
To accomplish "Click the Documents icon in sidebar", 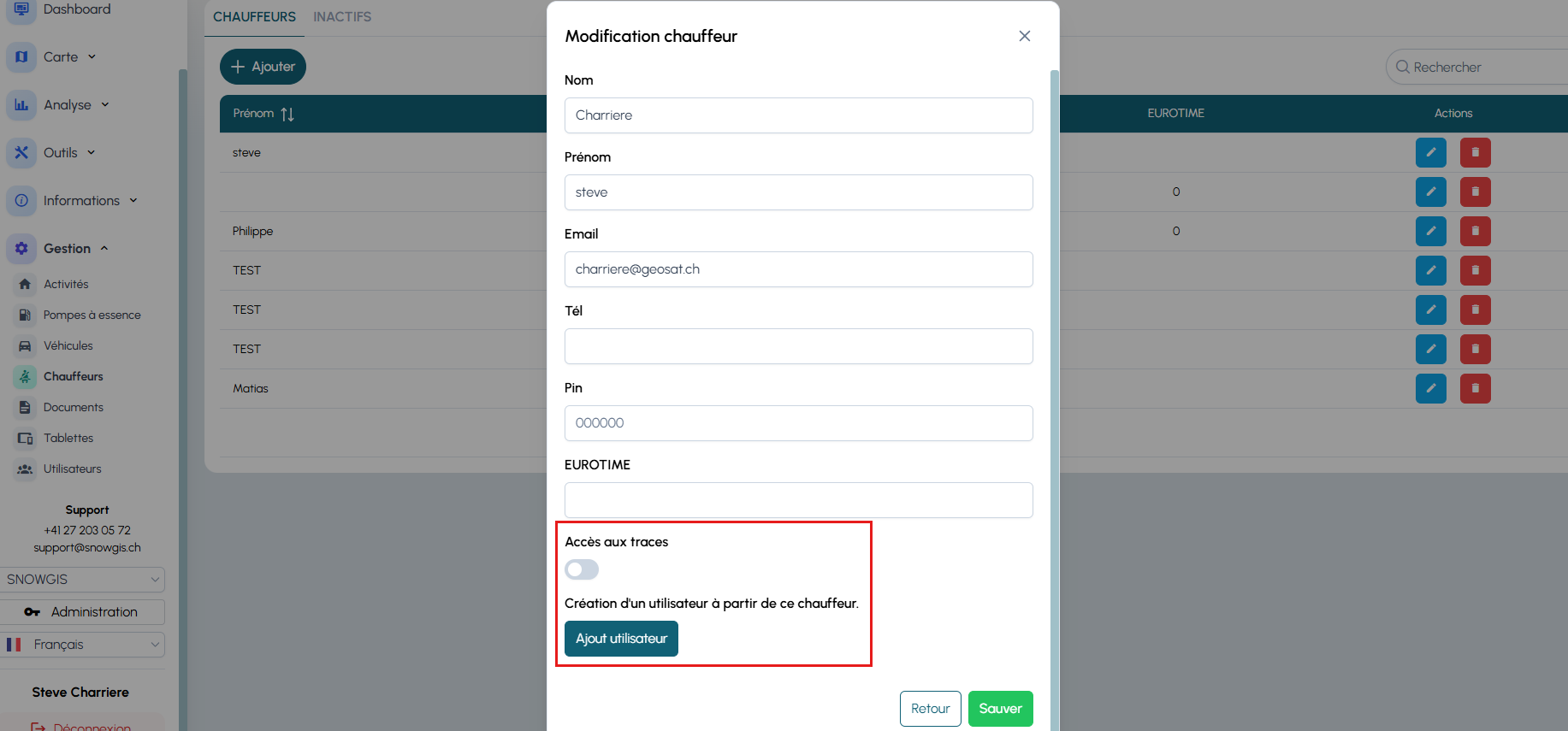I will click(25, 408).
